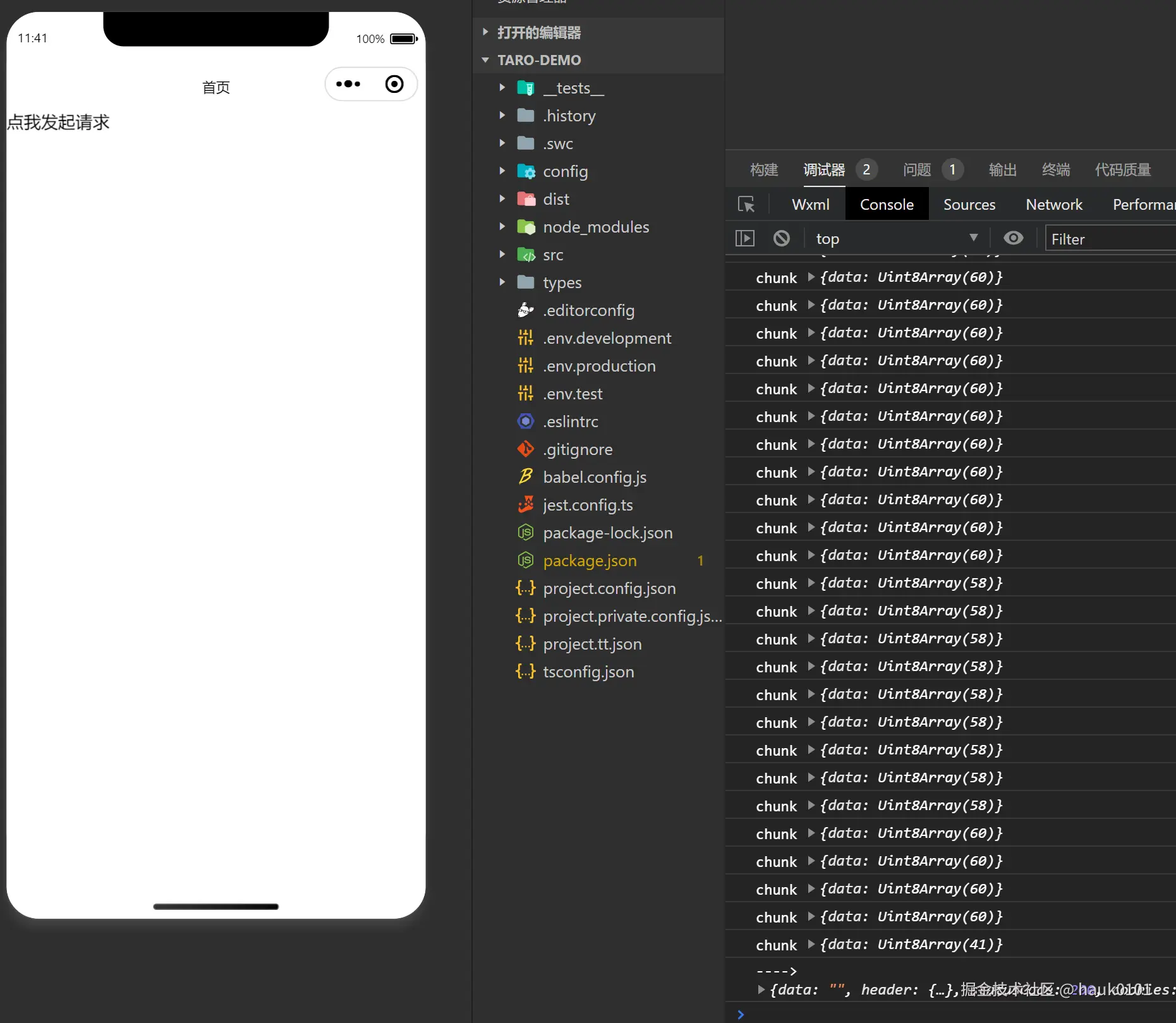Select the 调试器 tab
Viewport: 1176px width, 1023px height.
point(824,170)
